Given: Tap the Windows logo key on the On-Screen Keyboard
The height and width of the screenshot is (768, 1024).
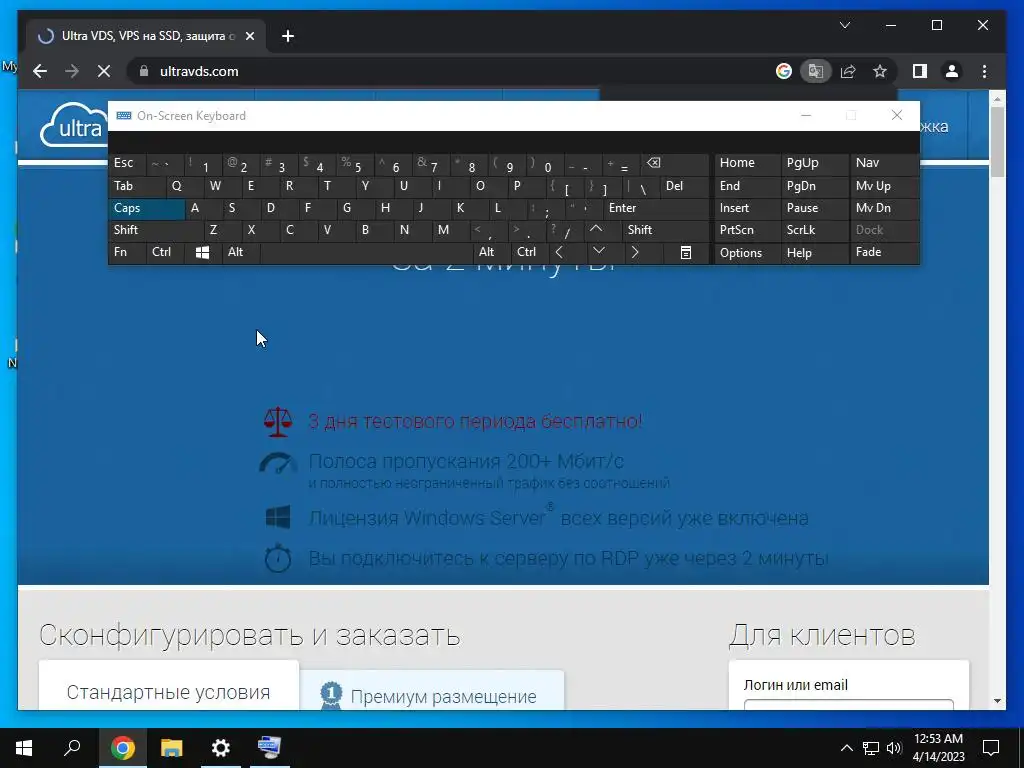Looking at the screenshot, I should (x=202, y=253).
